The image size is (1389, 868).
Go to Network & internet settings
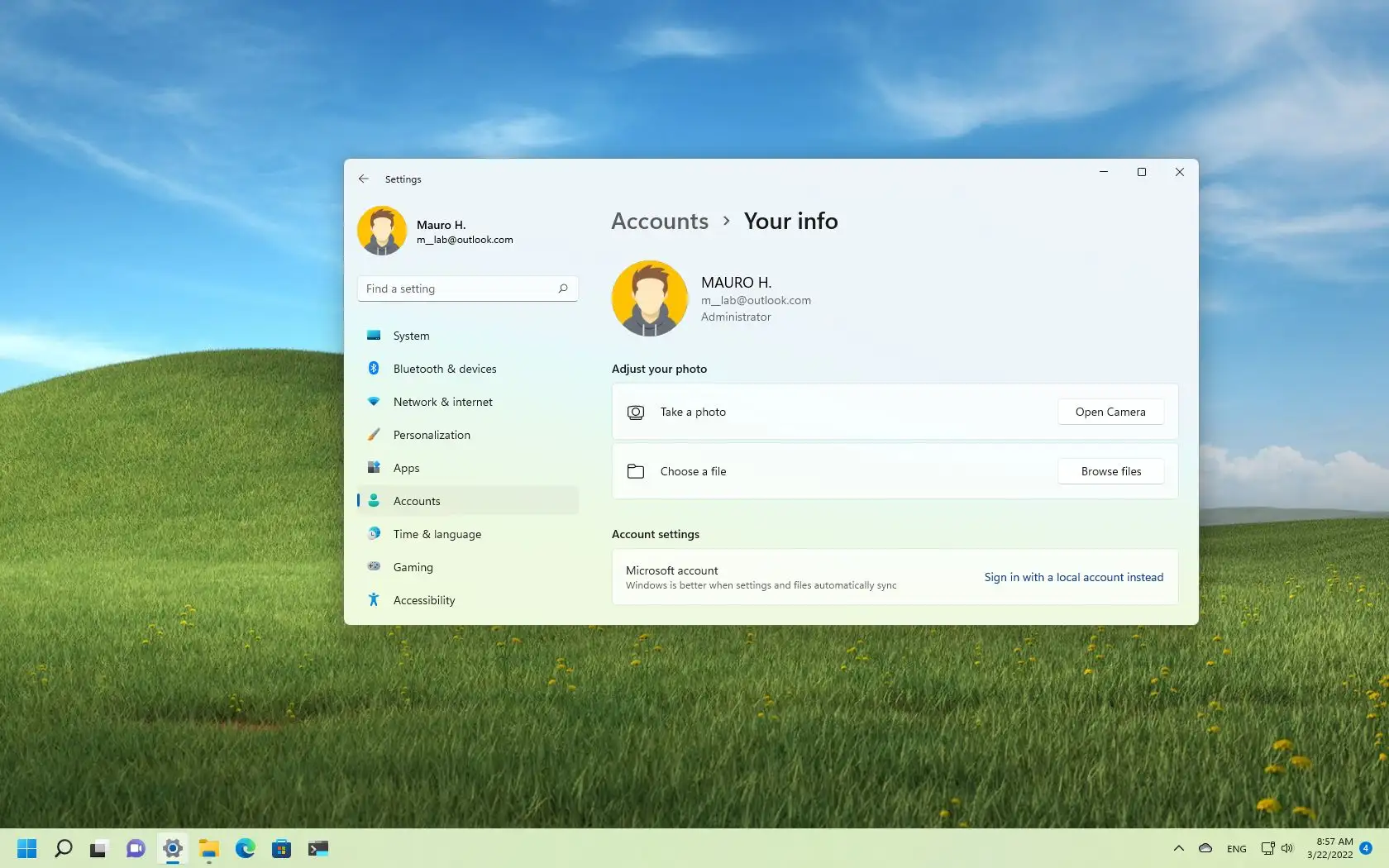pos(468,402)
